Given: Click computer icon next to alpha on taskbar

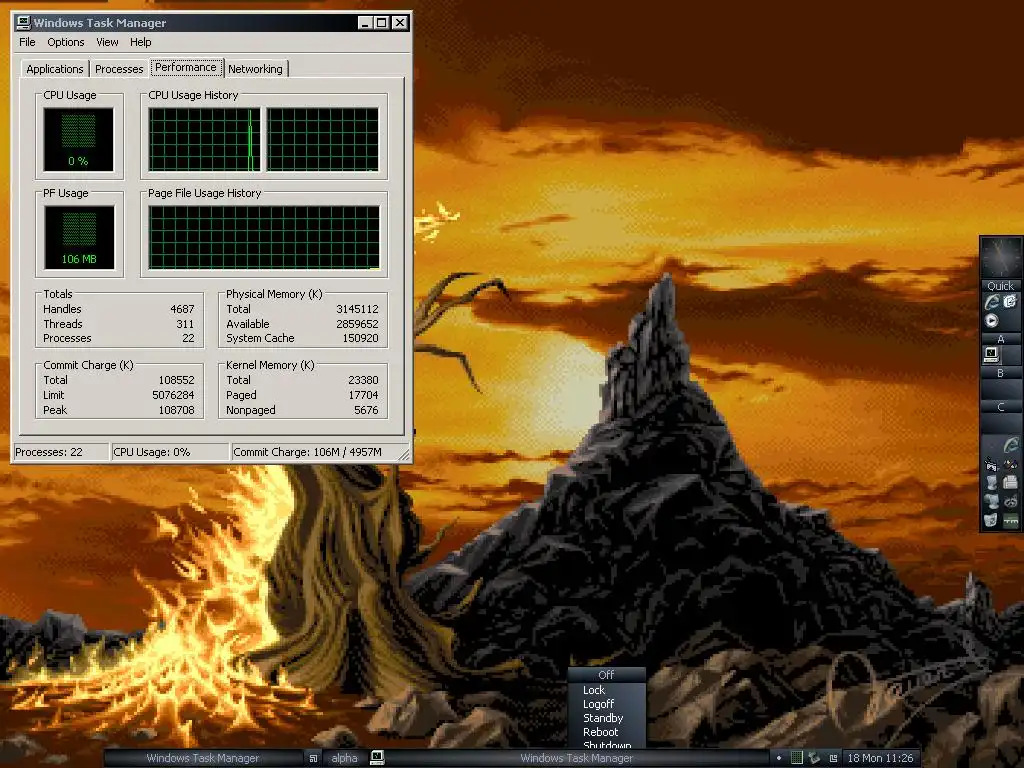Looking at the screenshot, I should (x=377, y=758).
